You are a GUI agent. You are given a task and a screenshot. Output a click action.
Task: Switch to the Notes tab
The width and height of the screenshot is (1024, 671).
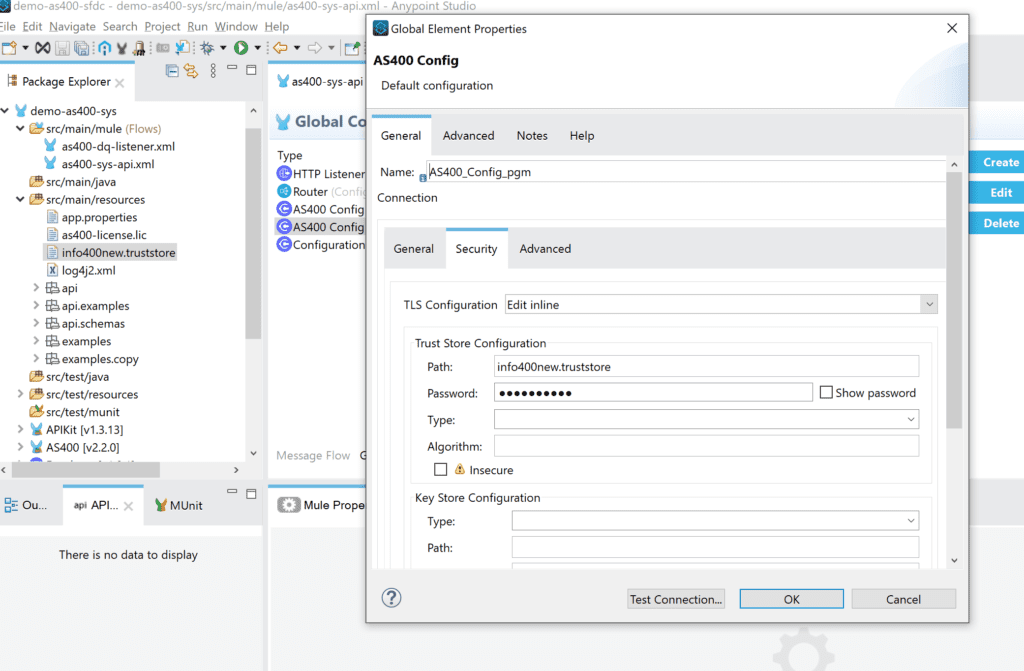[532, 136]
